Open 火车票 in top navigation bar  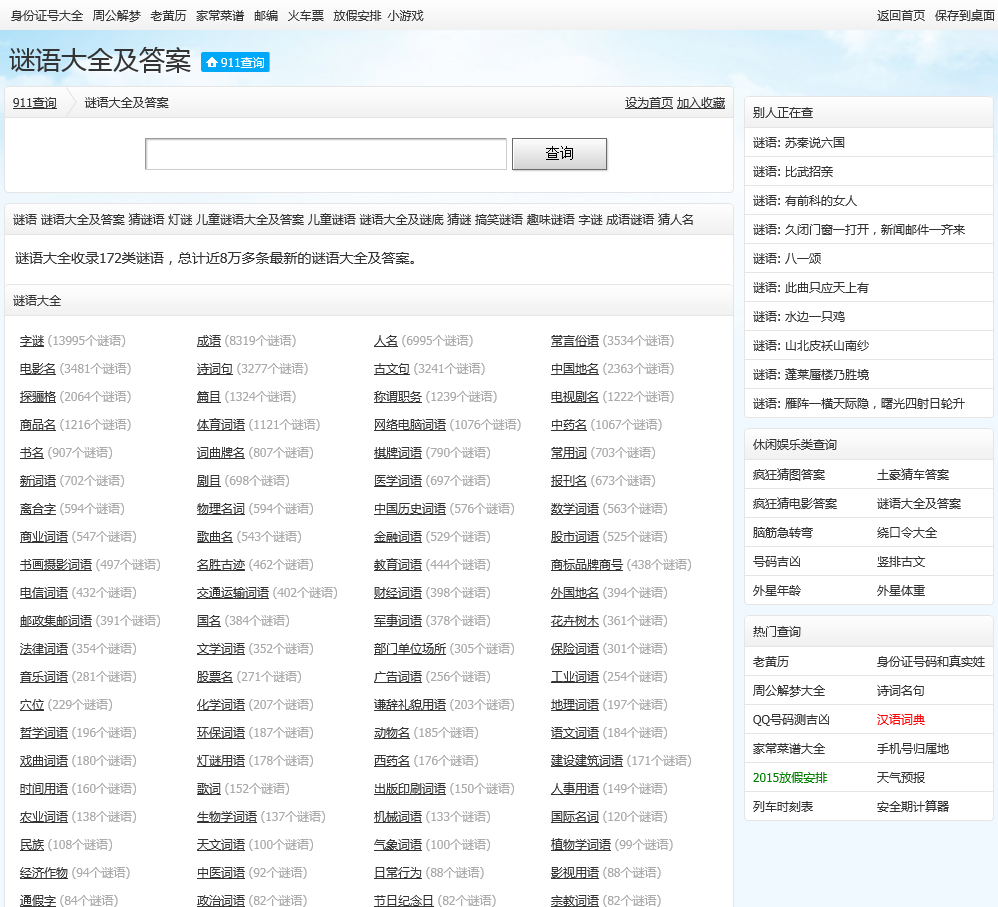pos(305,15)
